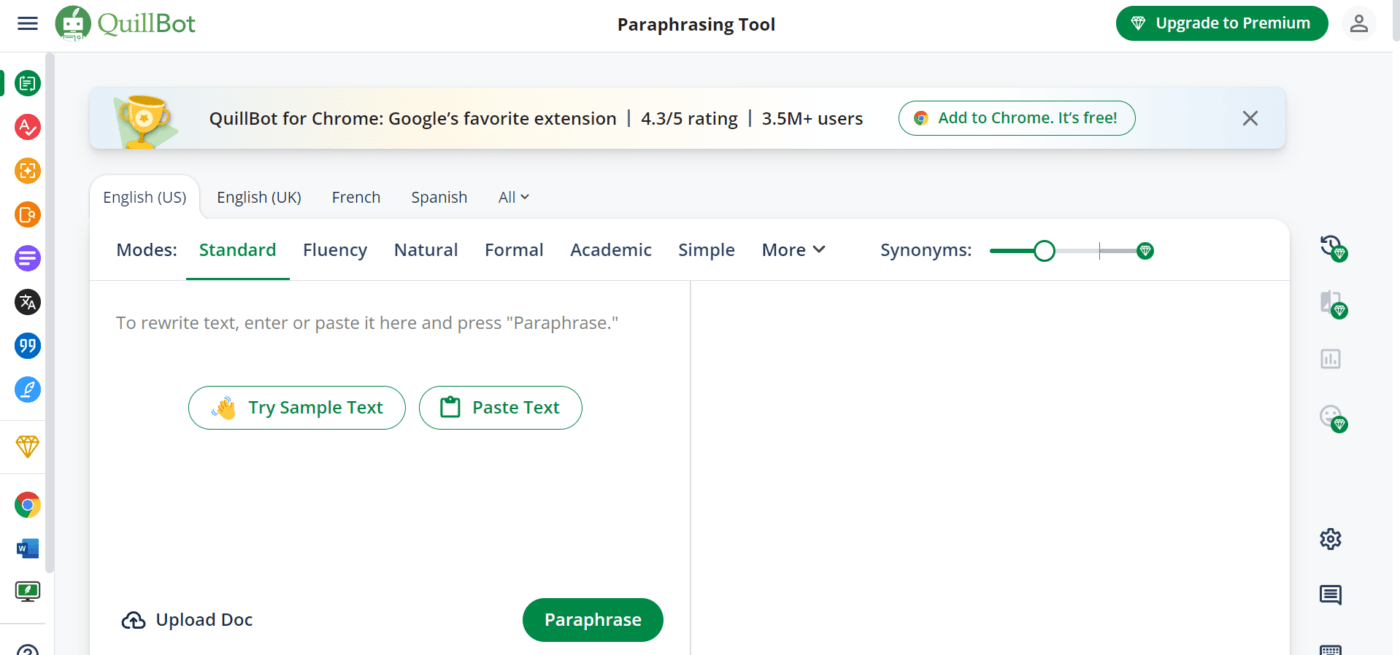This screenshot has height=655, width=1400.
Task: Open the Translator sidebar tool
Action: pyautogui.click(x=28, y=302)
